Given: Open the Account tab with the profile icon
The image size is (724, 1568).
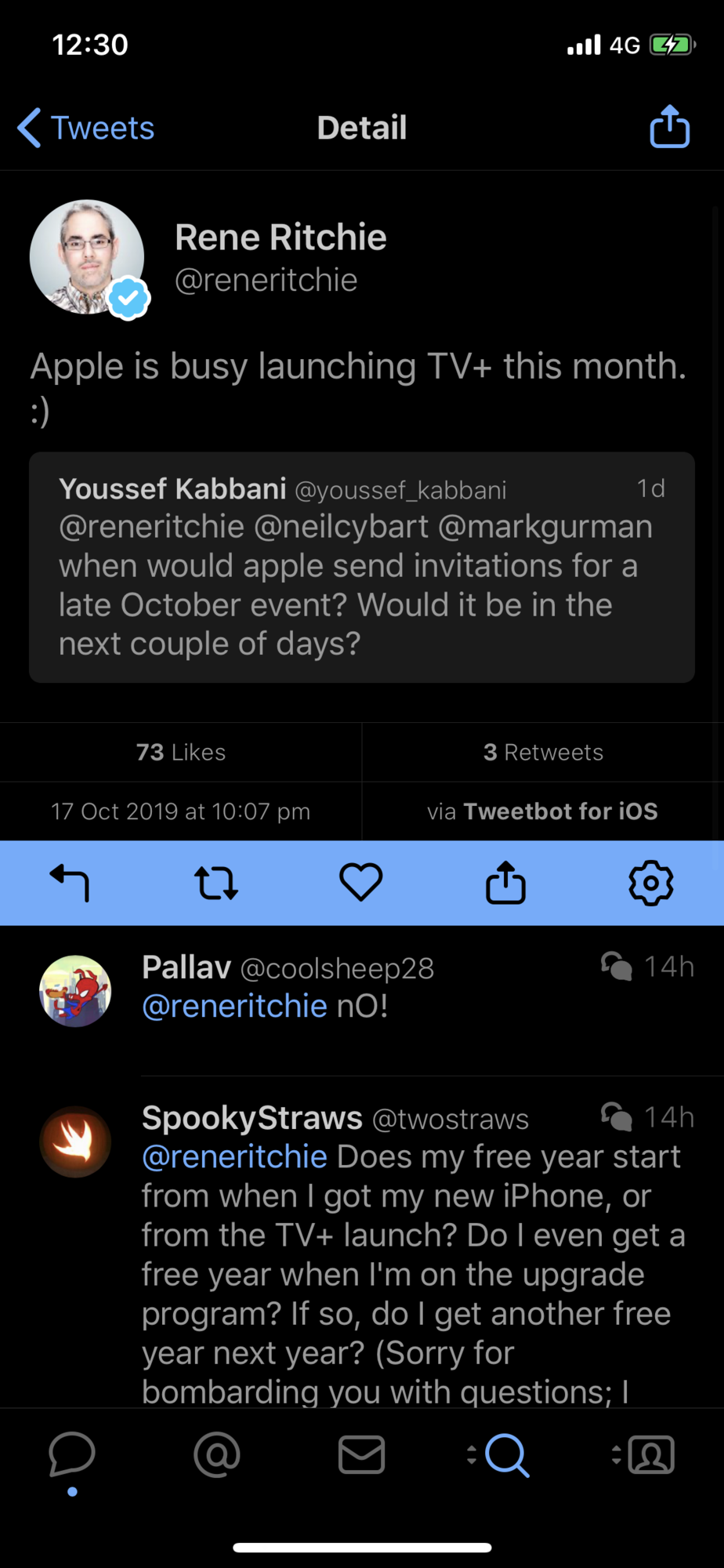Looking at the screenshot, I should [655, 1455].
